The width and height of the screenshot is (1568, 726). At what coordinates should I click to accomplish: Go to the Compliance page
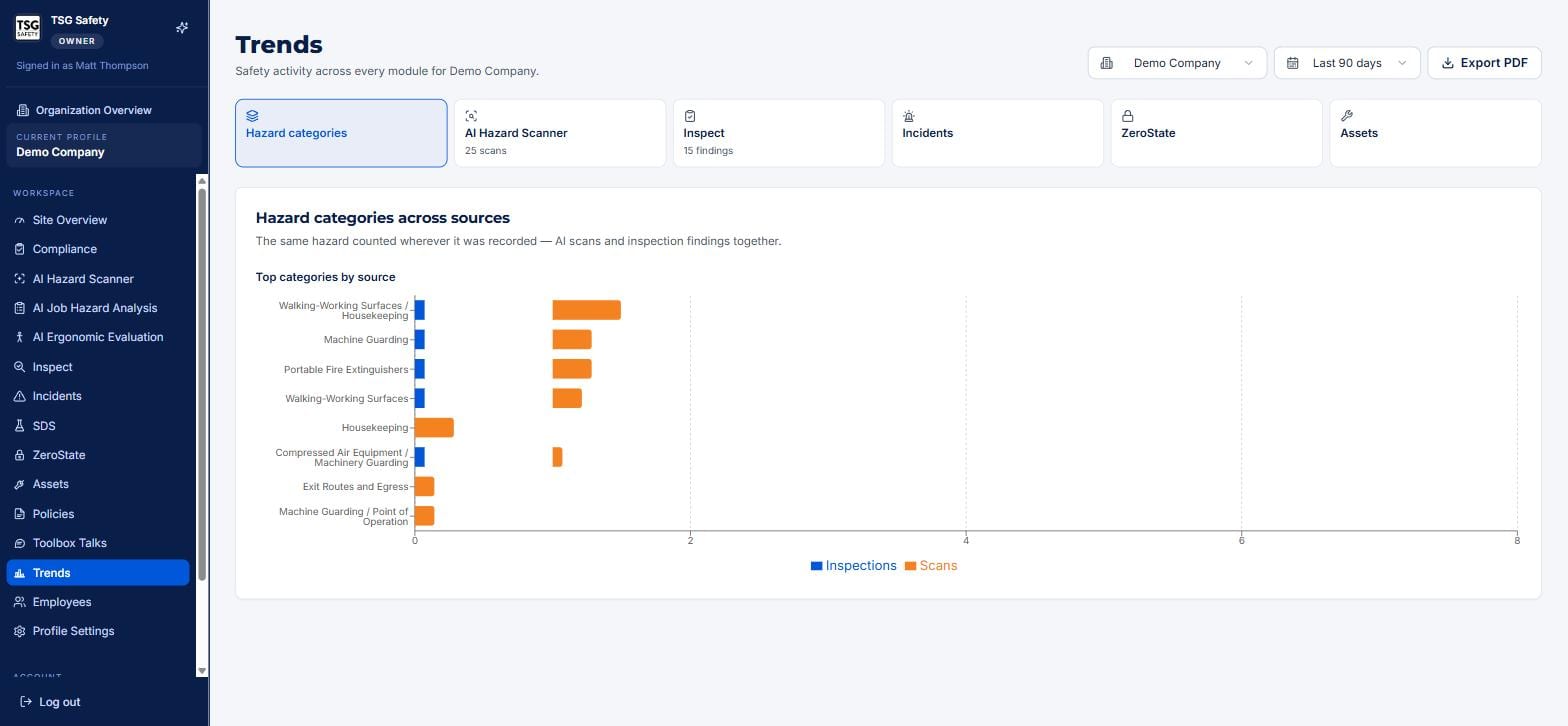(98, 249)
